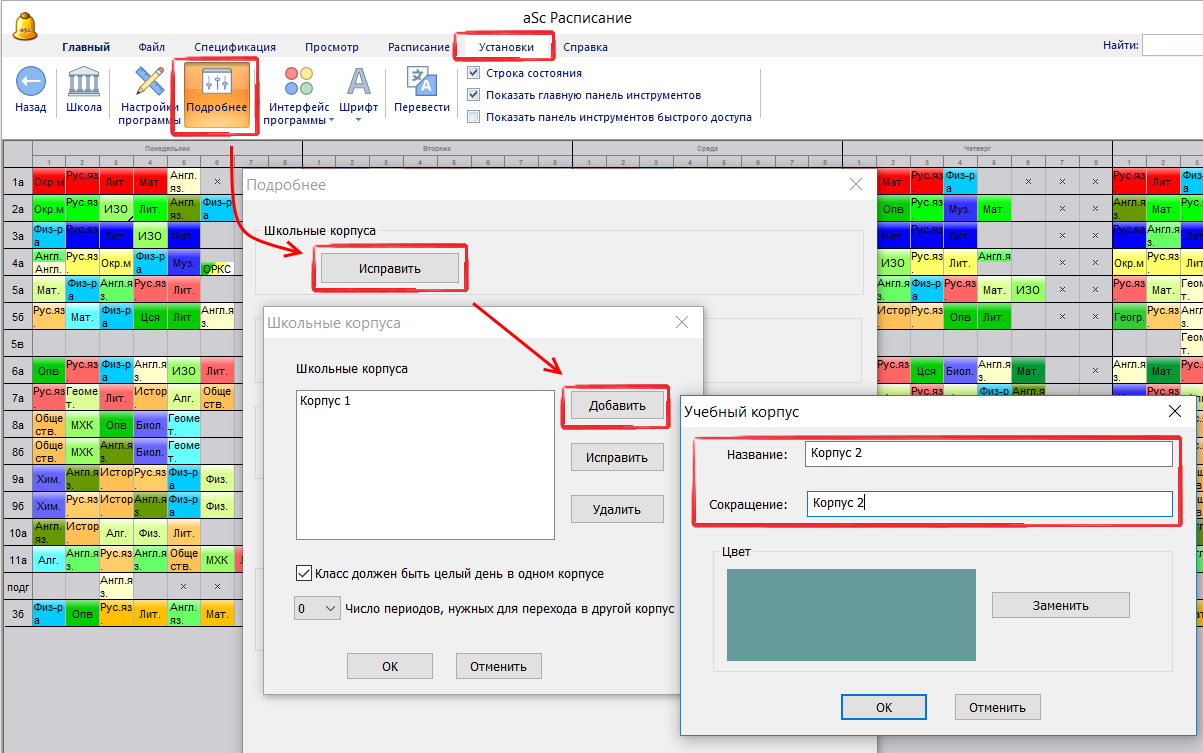Toggle the Строка состояния checkbox
The width and height of the screenshot is (1203, 753).
(474, 73)
